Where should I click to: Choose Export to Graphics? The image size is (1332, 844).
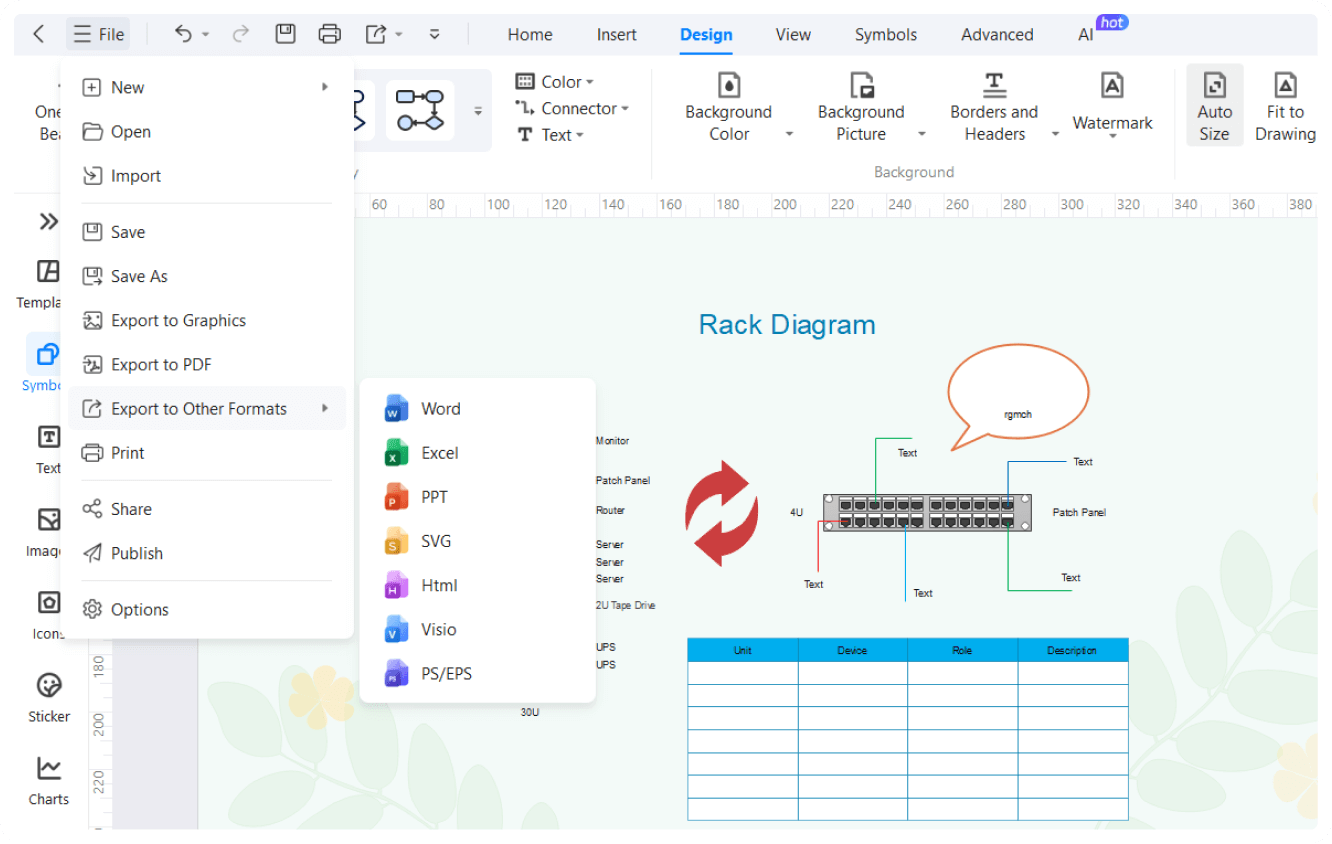(207, 320)
